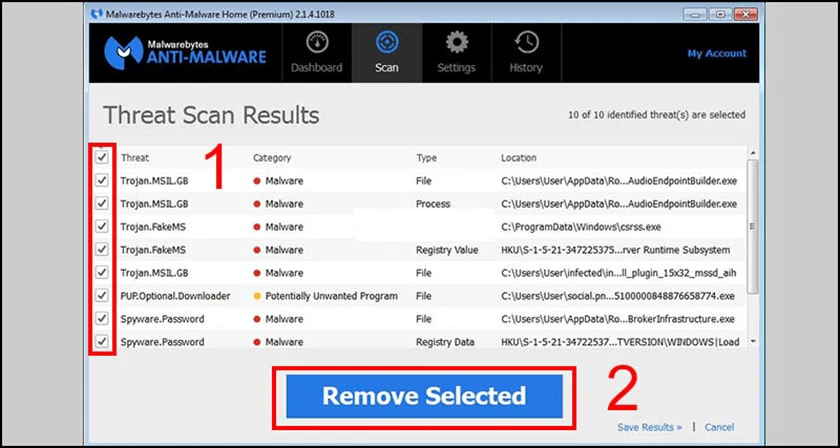
Task: Click location ending in BrokerInfrastructure.exe
Action: [x=618, y=319]
